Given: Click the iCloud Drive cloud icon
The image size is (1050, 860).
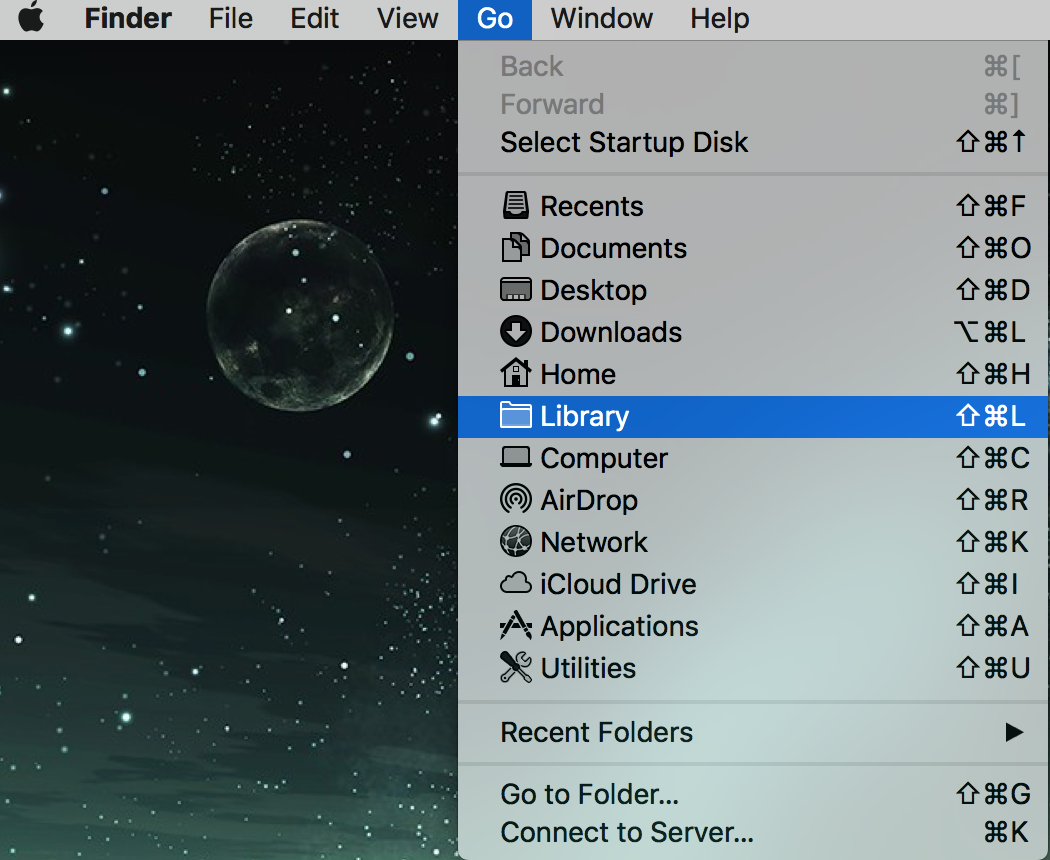Looking at the screenshot, I should (x=516, y=583).
